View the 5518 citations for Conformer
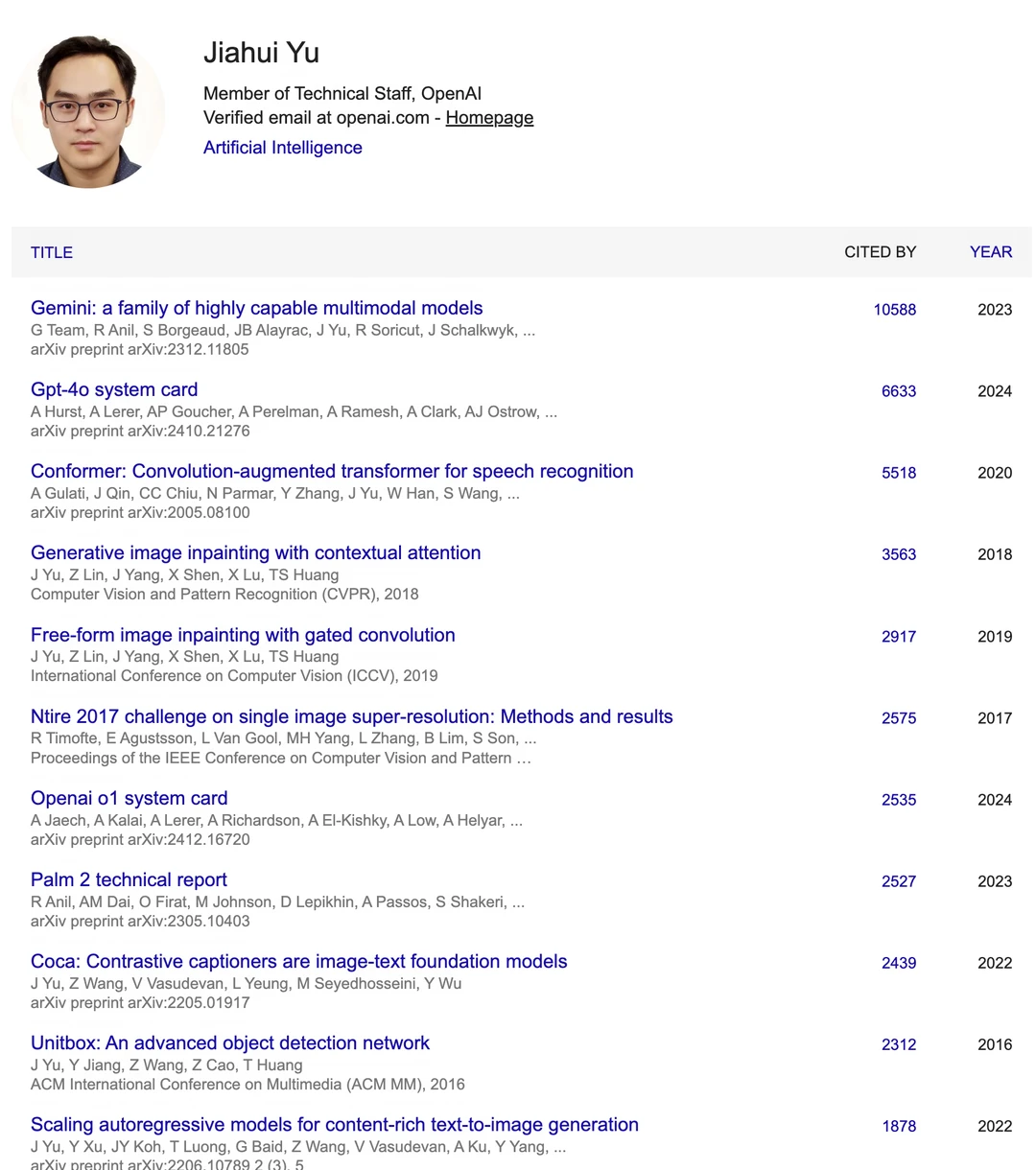The image size is (1036, 1170). pyautogui.click(x=899, y=473)
